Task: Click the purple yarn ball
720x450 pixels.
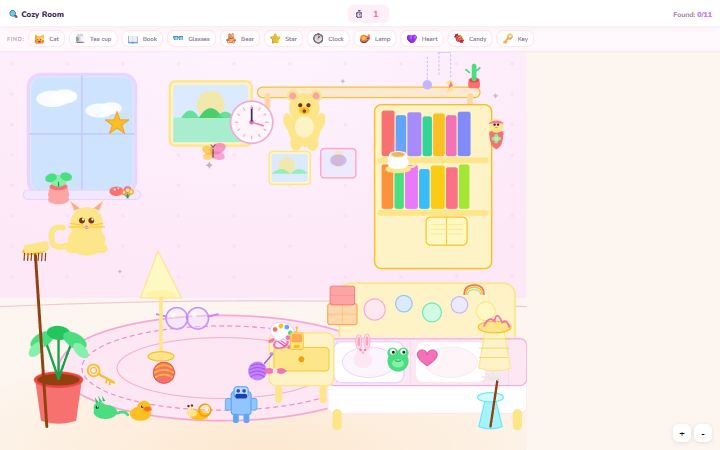Action: [x=258, y=371]
